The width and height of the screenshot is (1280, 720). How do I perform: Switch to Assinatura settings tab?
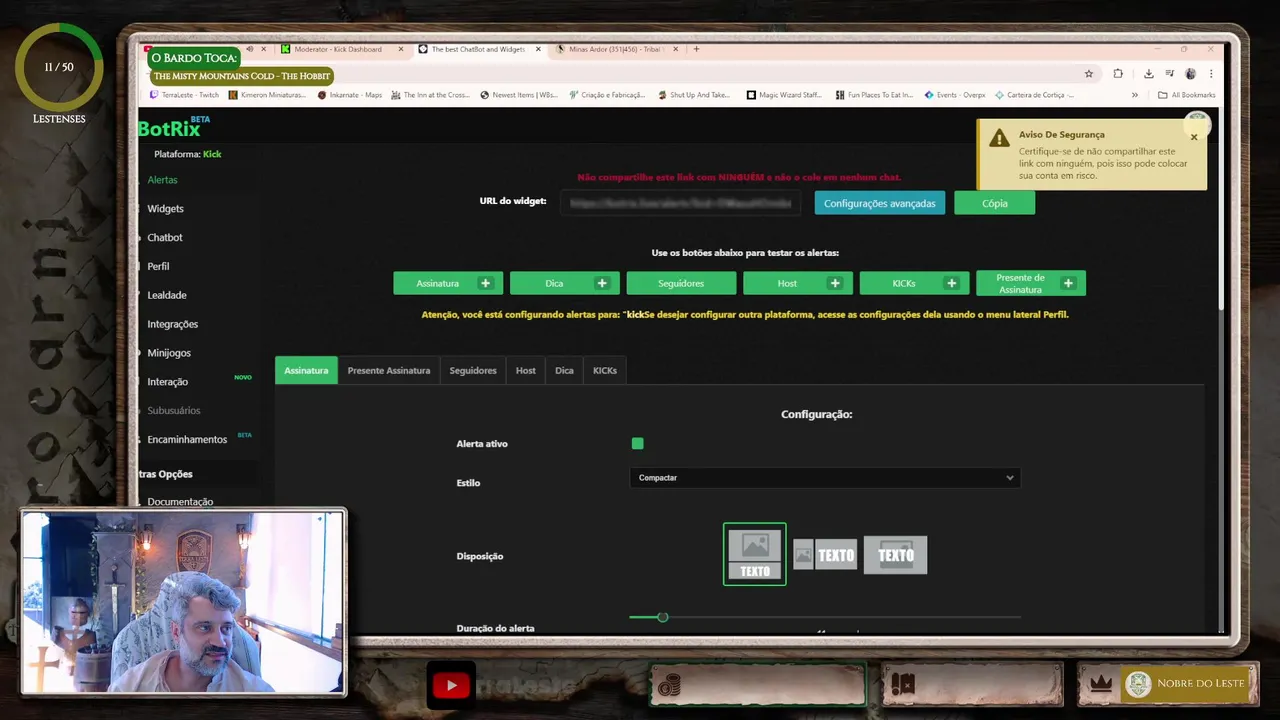pos(306,370)
